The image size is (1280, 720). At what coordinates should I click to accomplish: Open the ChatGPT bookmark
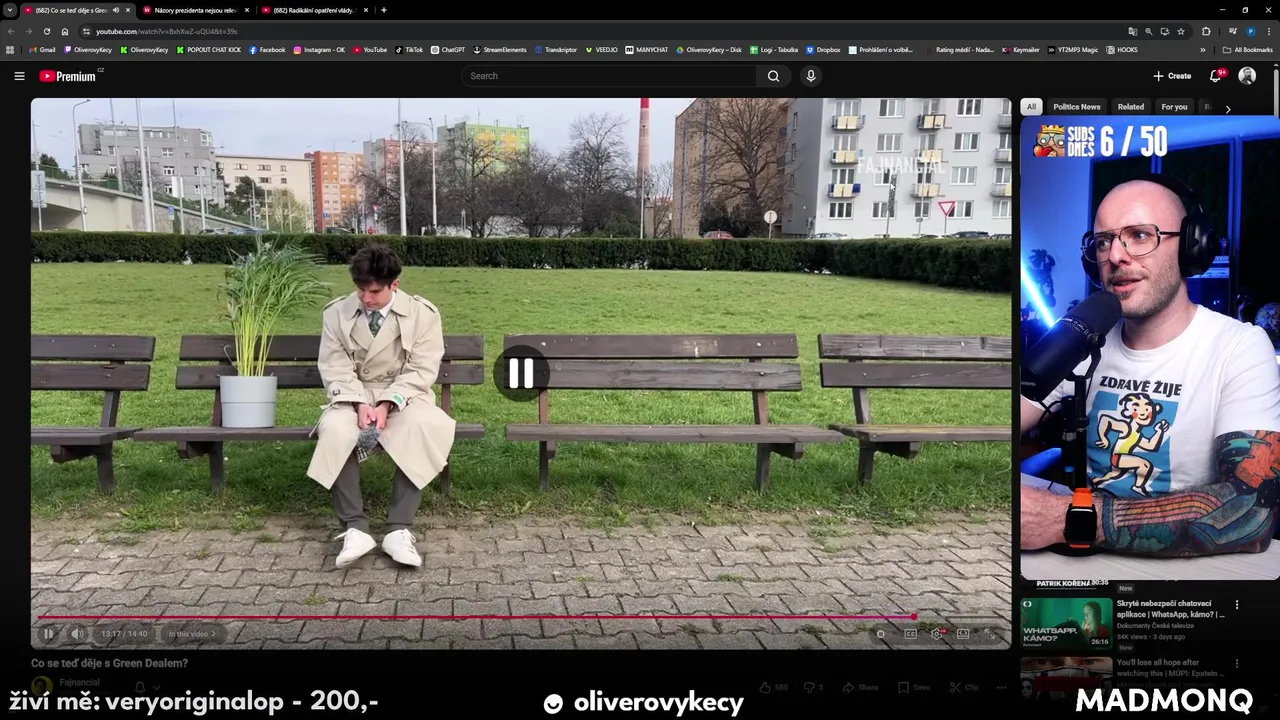[x=448, y=50]
